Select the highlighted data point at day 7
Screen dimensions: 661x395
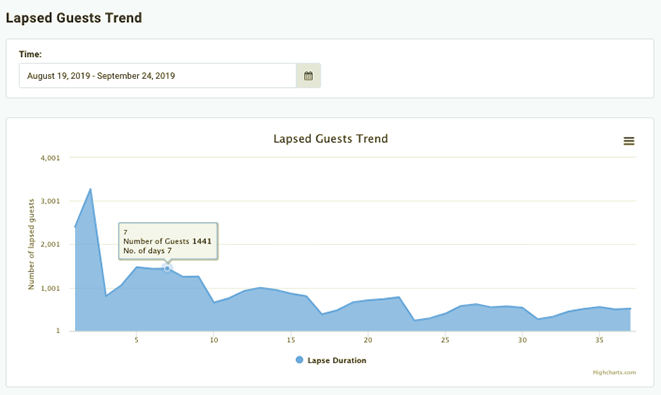pyautogui.click(x=167, y=268)
